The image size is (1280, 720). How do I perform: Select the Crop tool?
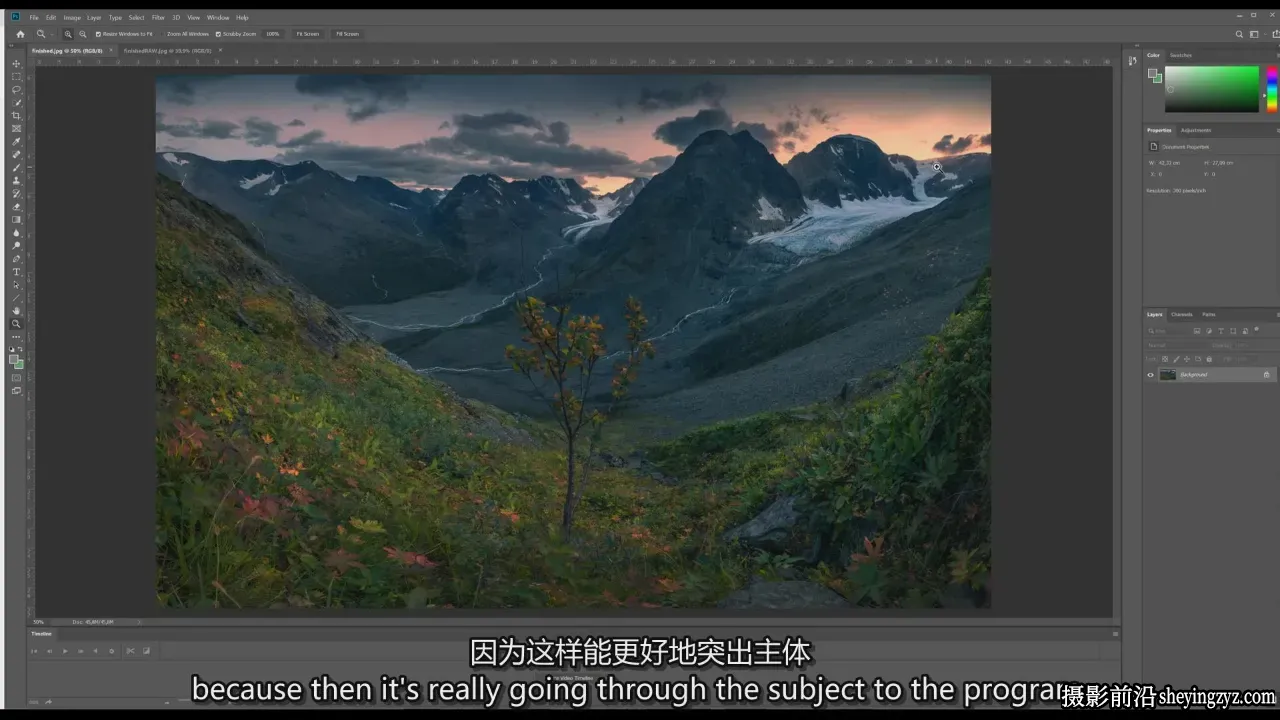click(16, 116)
